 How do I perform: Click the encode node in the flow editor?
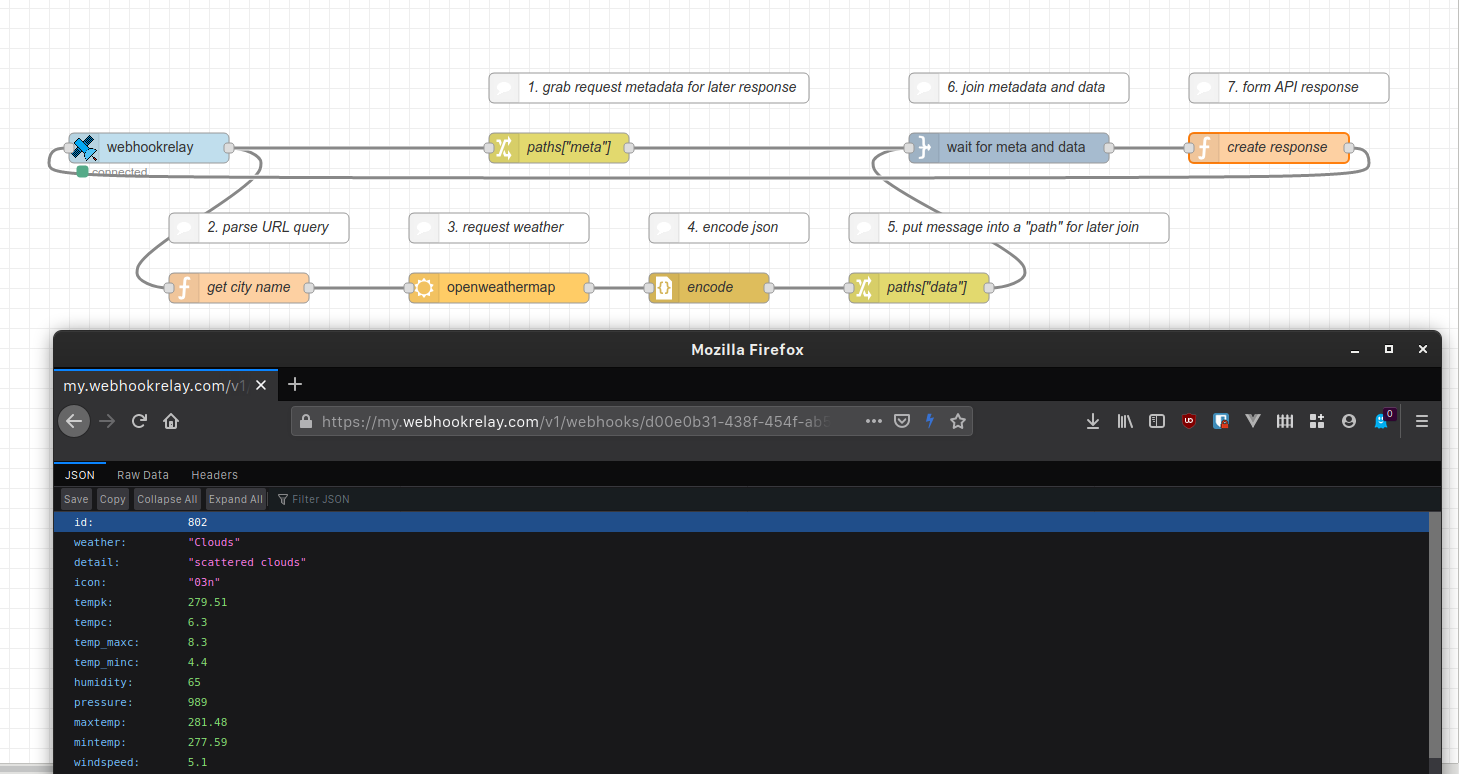tap(708, 287)
